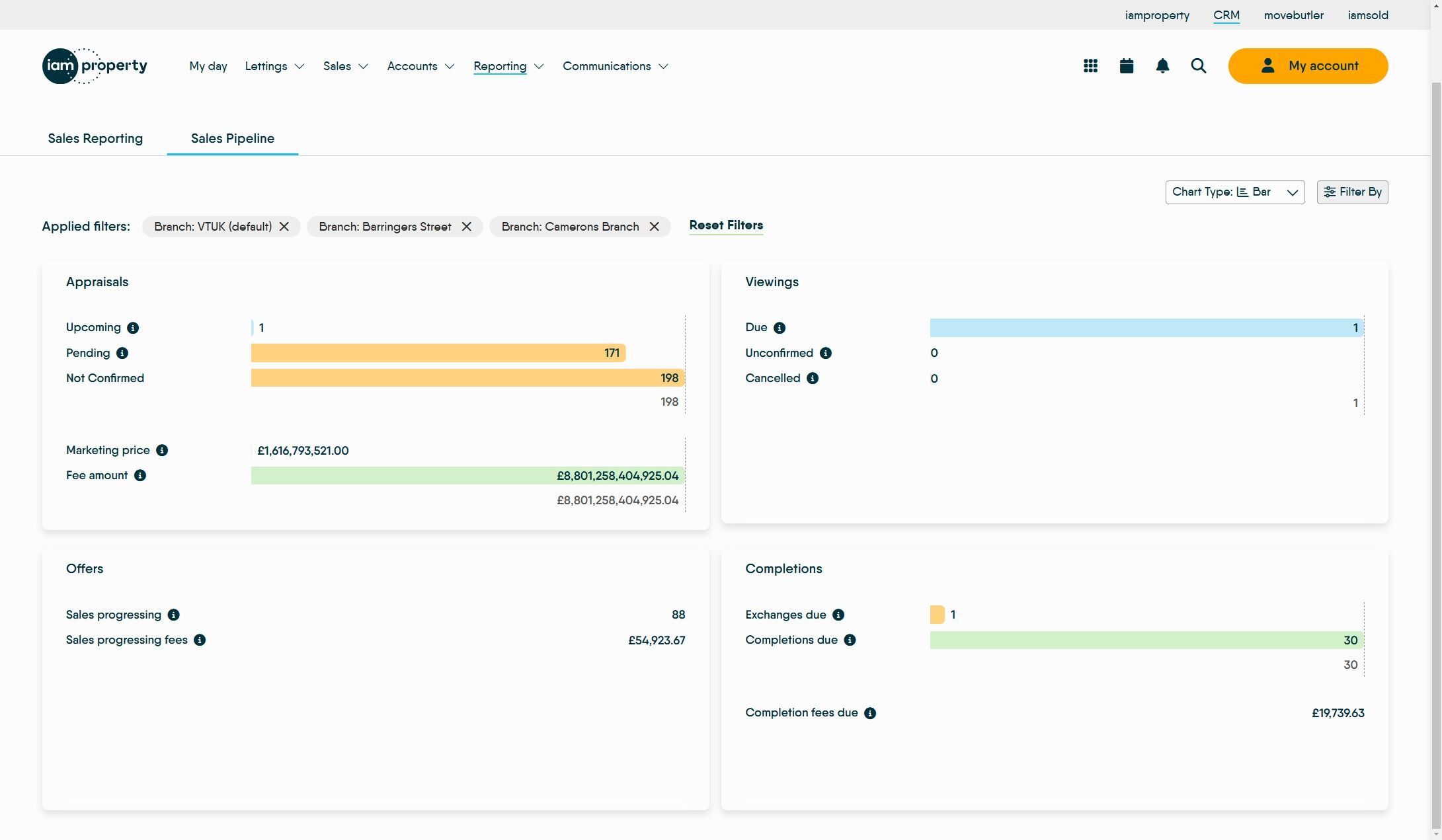Viewport: 1442px width, 840px height.
Task: Click the Pending appraisals orange bar
Action: pos(438,353)
